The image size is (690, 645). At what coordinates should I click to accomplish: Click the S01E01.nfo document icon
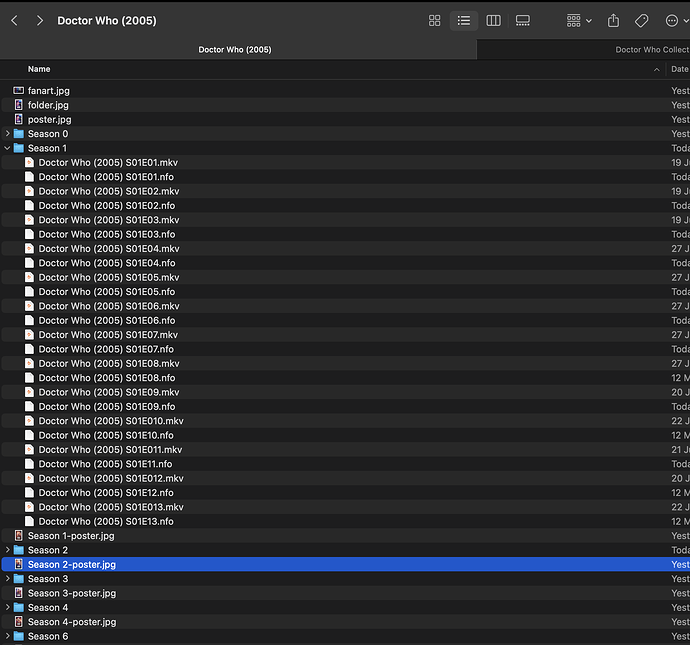point(29,177)
